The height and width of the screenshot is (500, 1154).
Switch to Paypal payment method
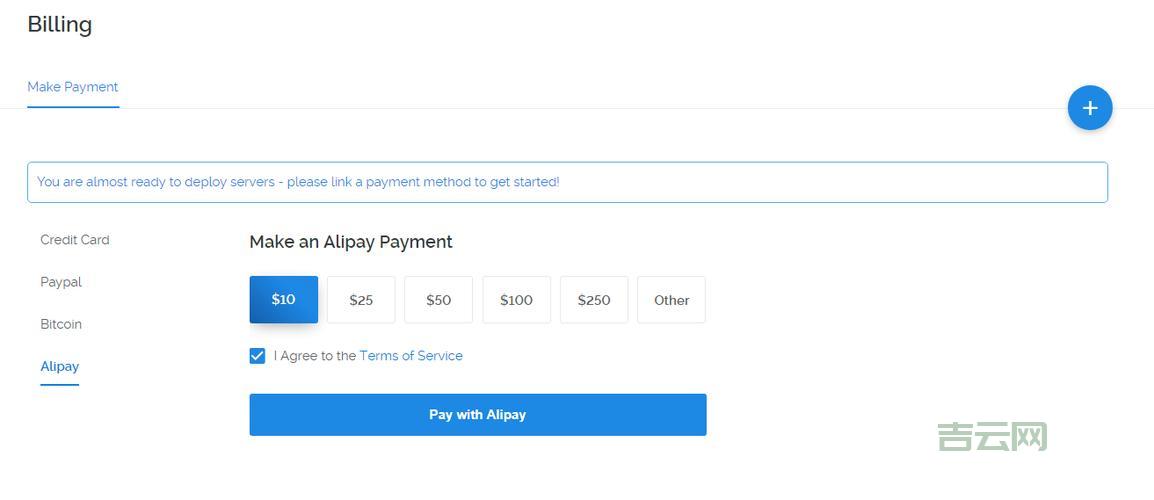point(61,282)
